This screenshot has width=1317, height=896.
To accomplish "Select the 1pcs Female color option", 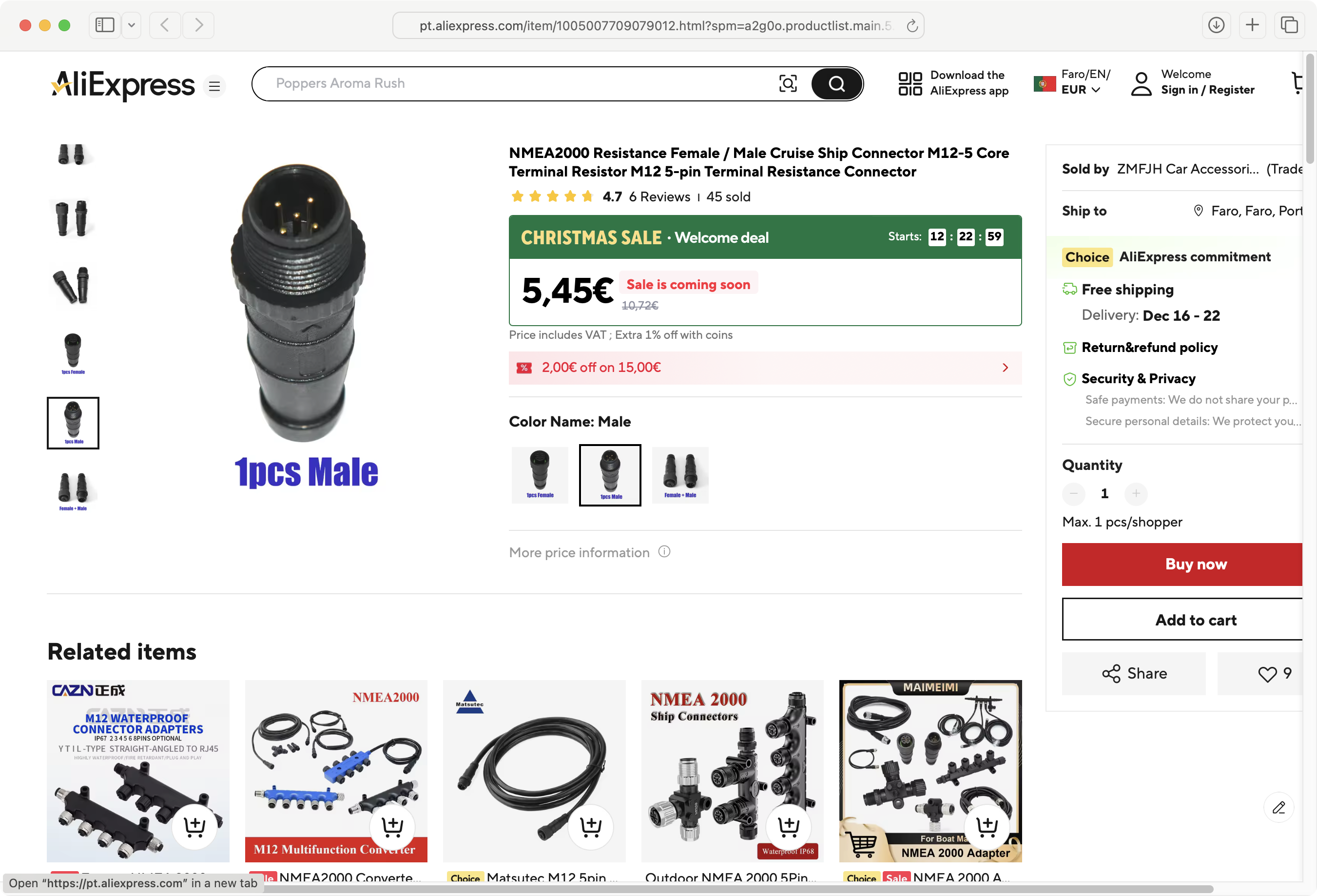I will [540, 475].
